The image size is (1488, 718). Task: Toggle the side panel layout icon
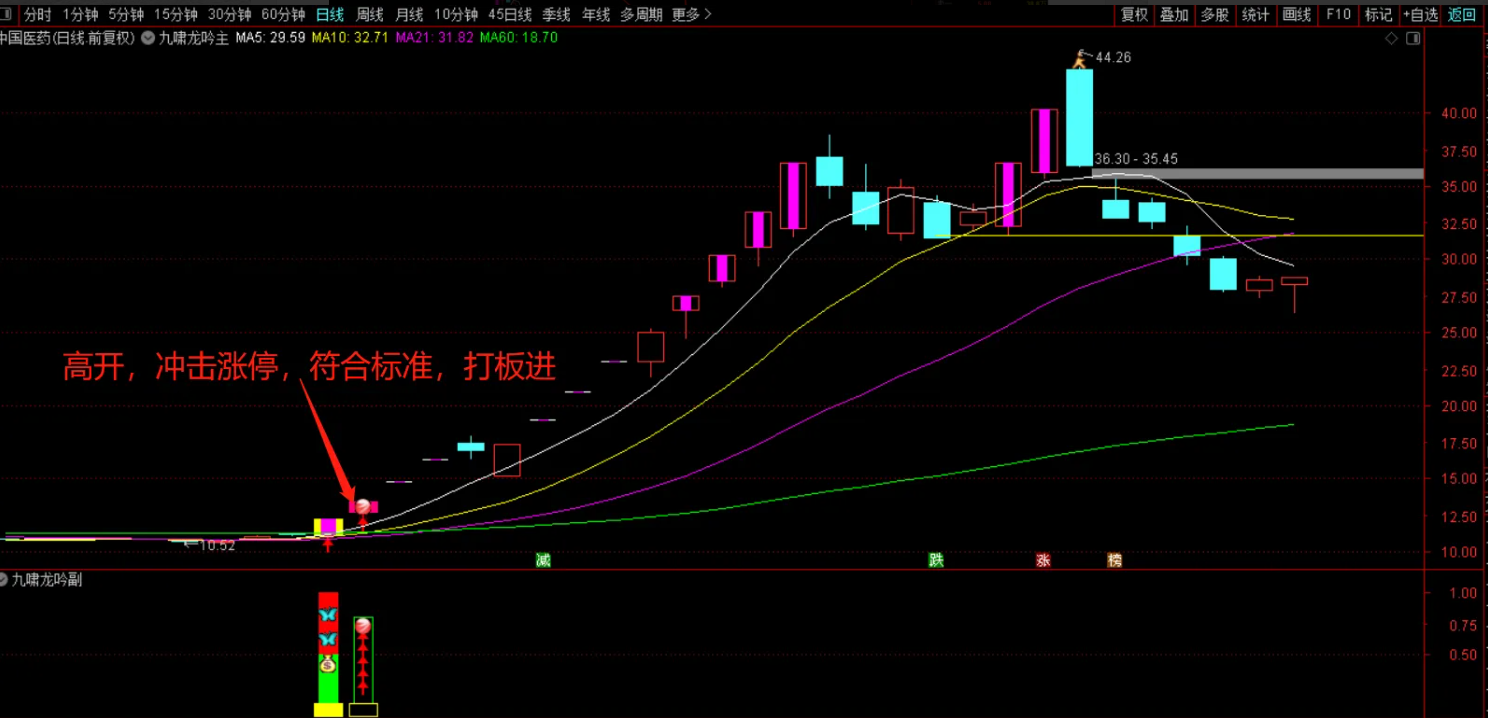coord(1413,38)
